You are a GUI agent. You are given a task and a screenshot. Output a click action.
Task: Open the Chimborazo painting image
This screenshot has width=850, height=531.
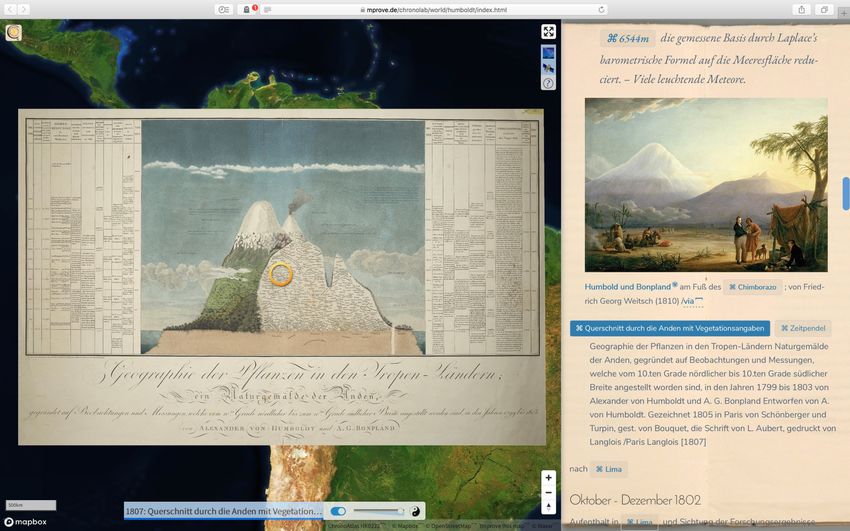click(706, 185)
